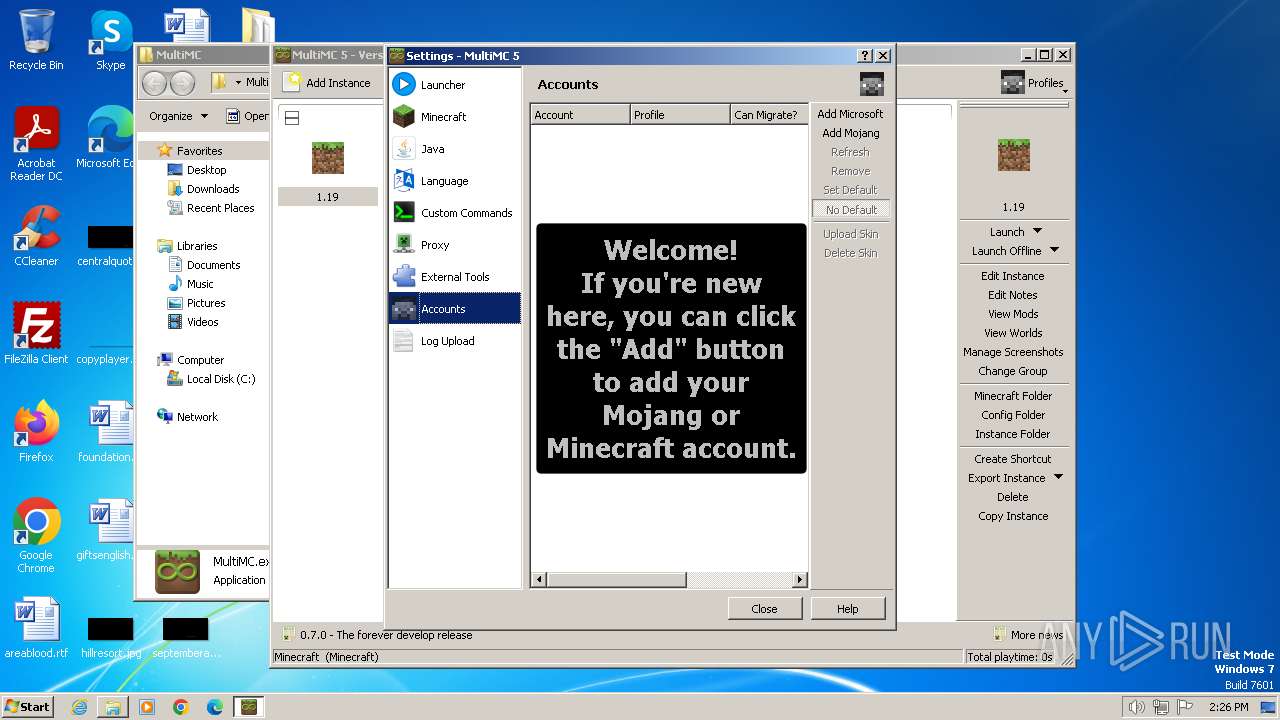Screen dimensions: 1280x720
Task: Open the Minecraft Folder
Action: (1012, 396)
